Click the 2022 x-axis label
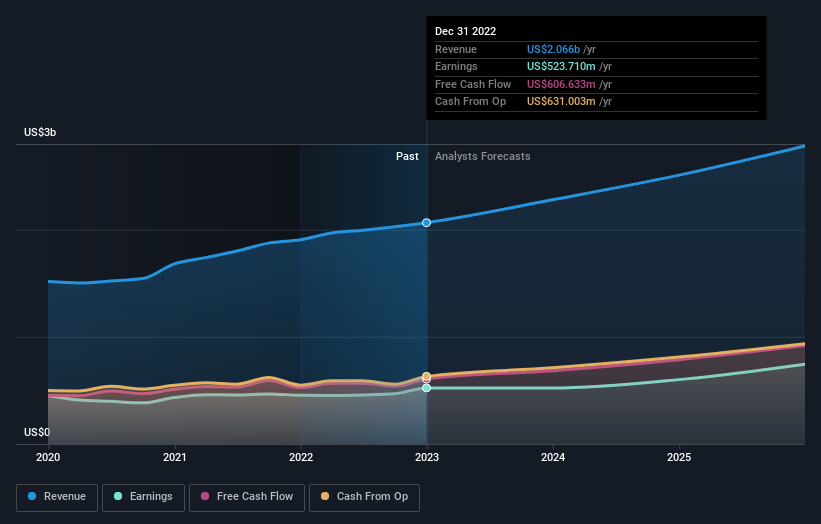This screenshot has width=821, height=524. coord(301,457)
